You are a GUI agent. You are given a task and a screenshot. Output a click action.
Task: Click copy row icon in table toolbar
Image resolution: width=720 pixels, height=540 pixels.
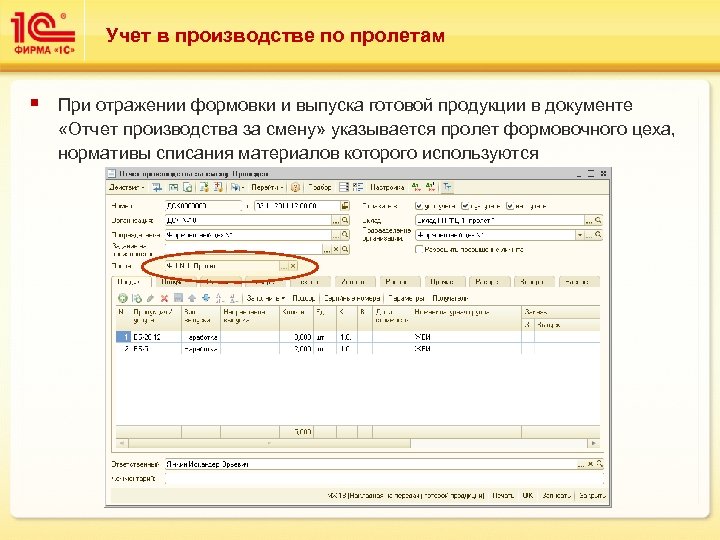[x=137, y=298]
